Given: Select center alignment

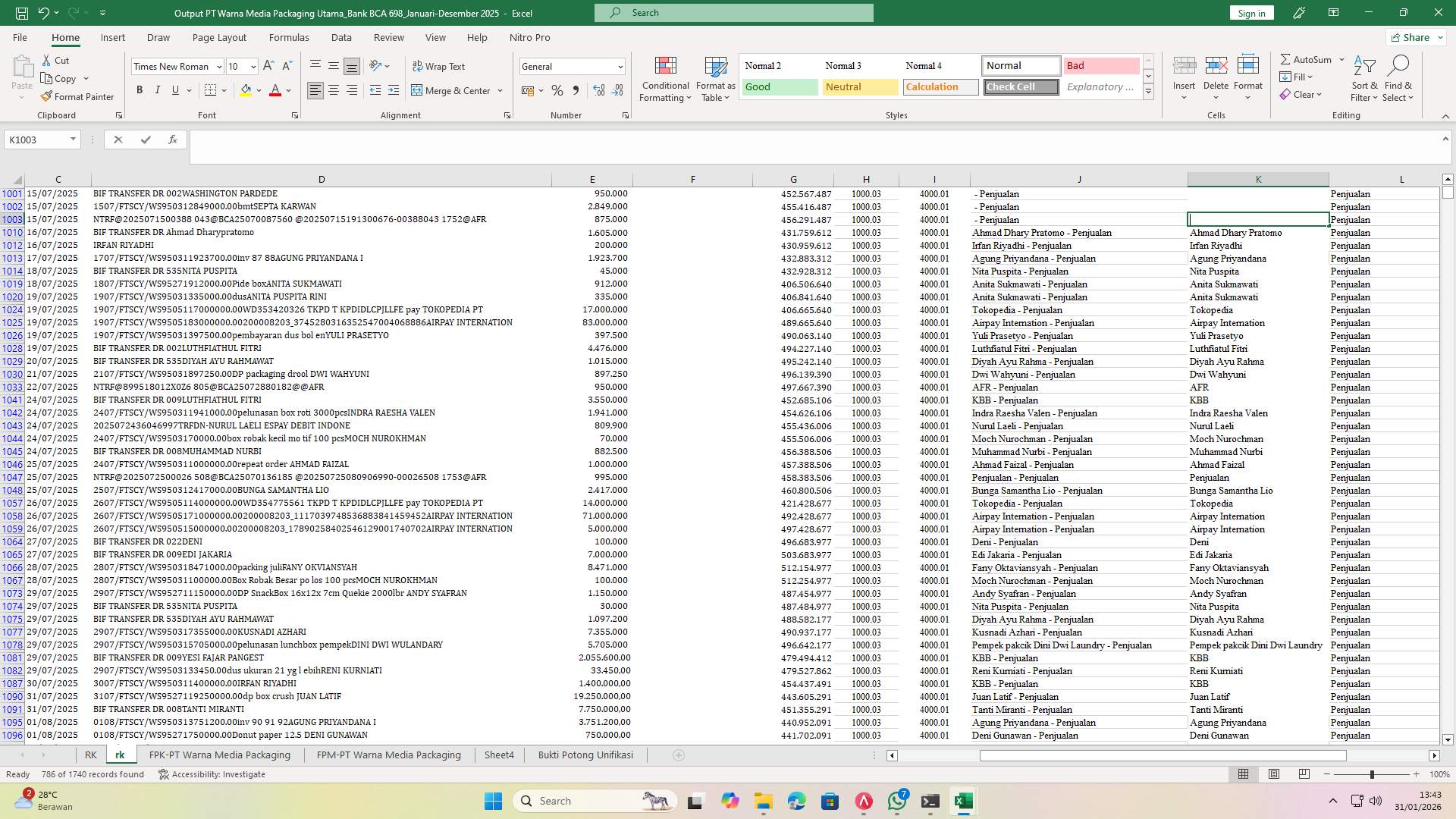Looking at the screenshot, I should click(x=334, y=89).
